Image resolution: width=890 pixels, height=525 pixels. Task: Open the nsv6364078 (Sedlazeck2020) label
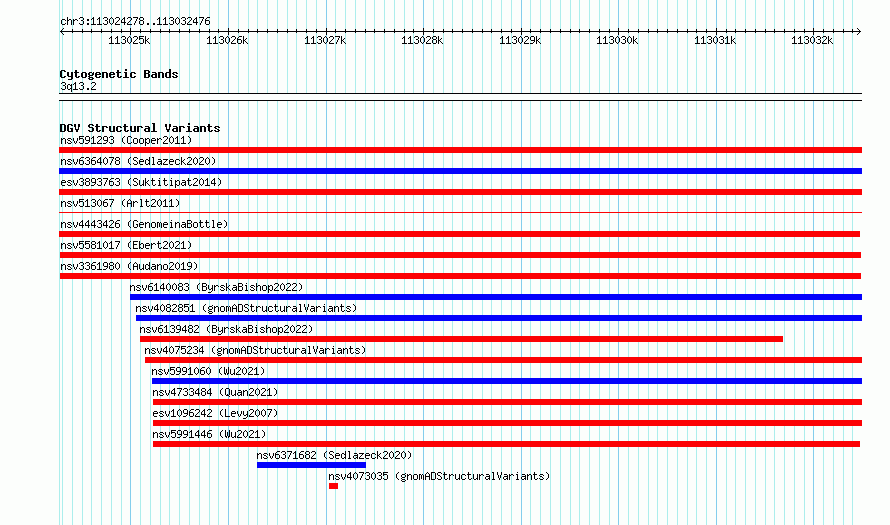coord(138,161)
